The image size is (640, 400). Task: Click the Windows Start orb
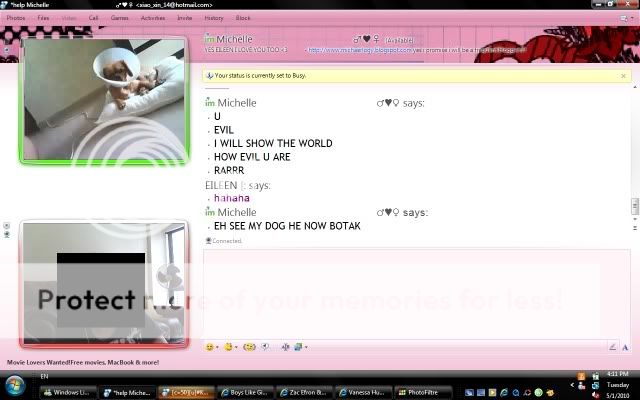click(16, 387)
